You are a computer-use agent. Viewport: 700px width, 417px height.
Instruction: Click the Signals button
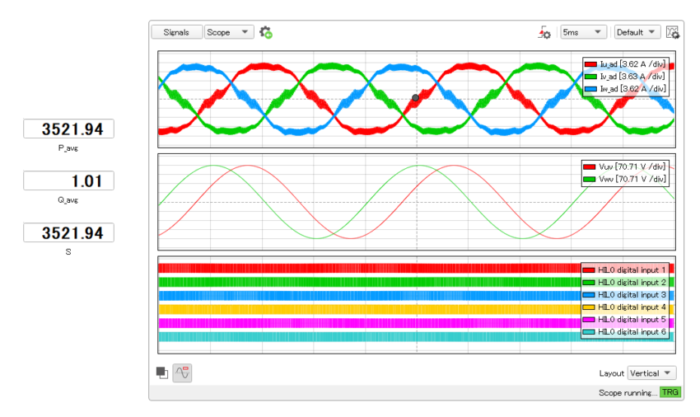click(176, 32)
